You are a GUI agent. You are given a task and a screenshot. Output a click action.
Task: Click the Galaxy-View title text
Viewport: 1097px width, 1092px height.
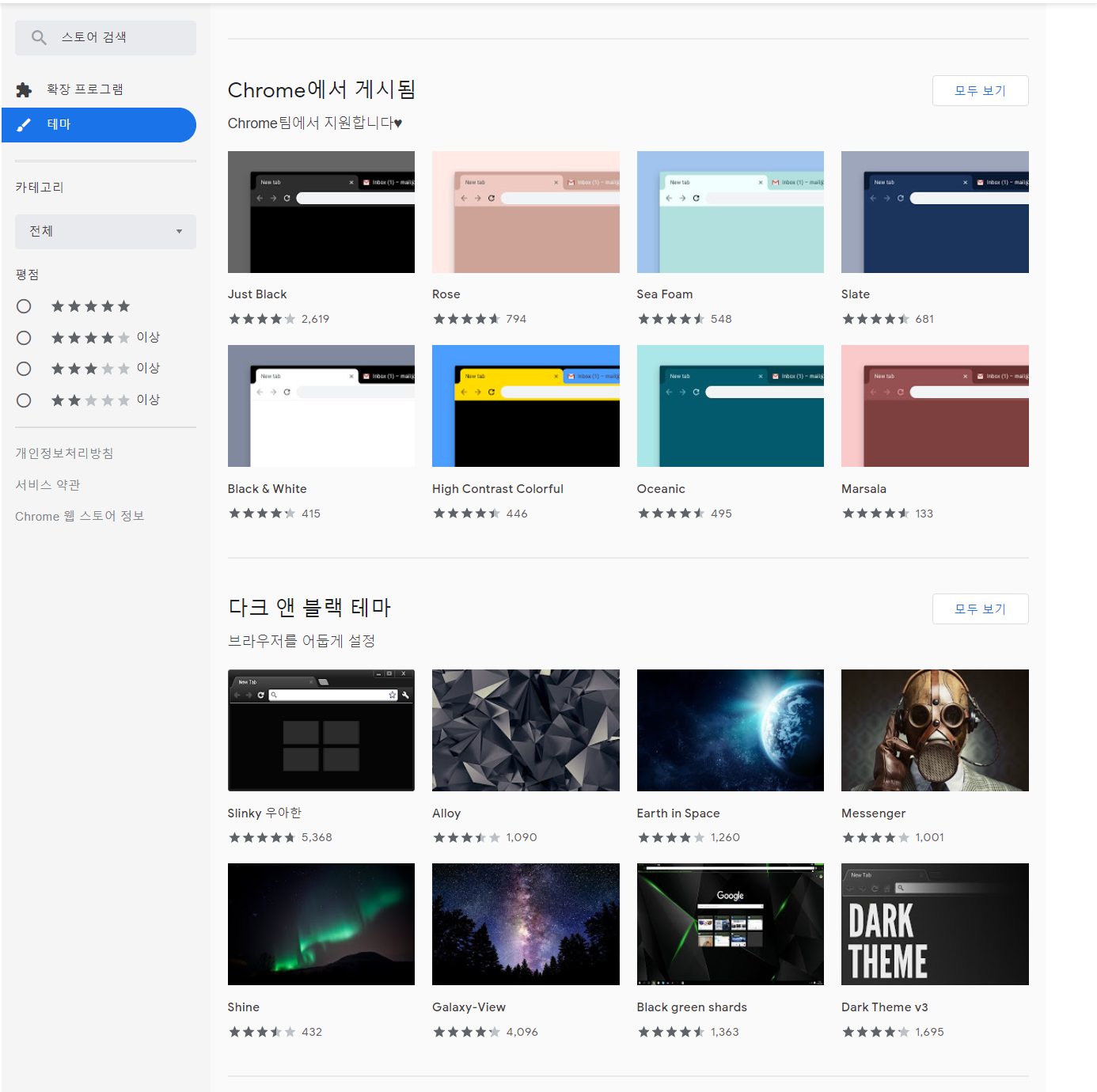(x=469, y=1007)
